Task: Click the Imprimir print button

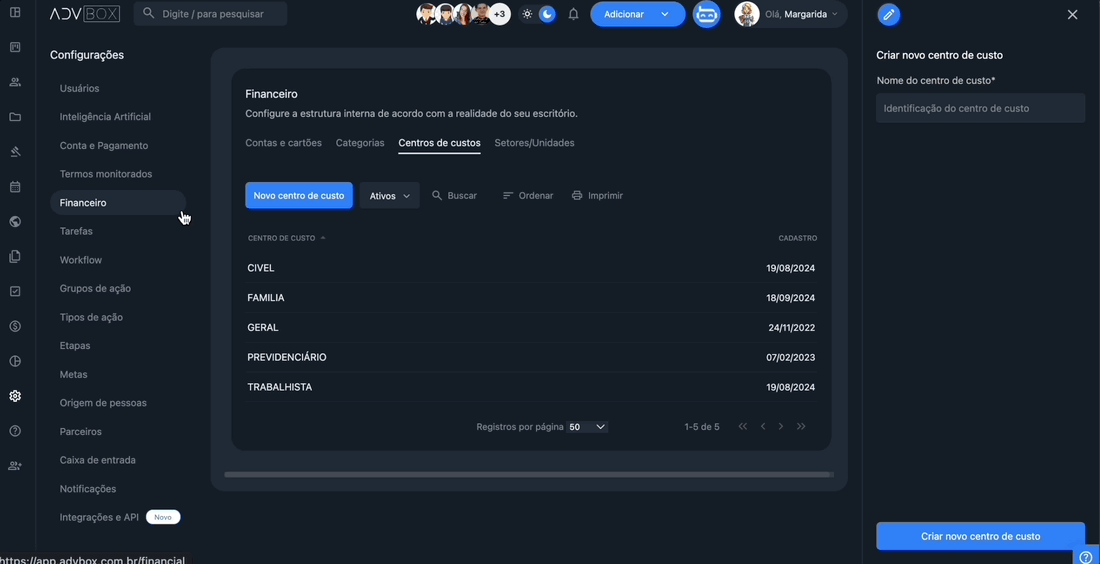Action: (597, 196)
